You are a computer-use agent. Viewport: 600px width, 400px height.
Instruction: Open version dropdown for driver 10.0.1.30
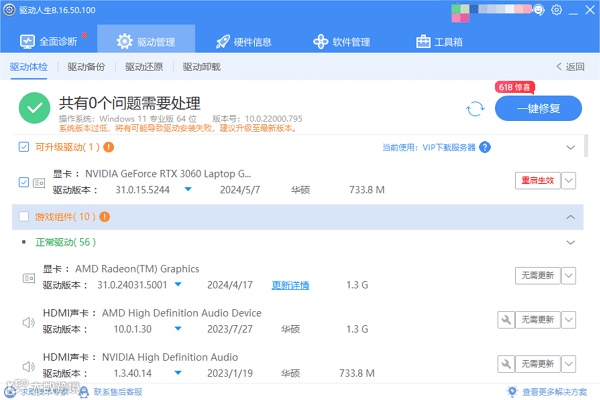tap(178, 328)
